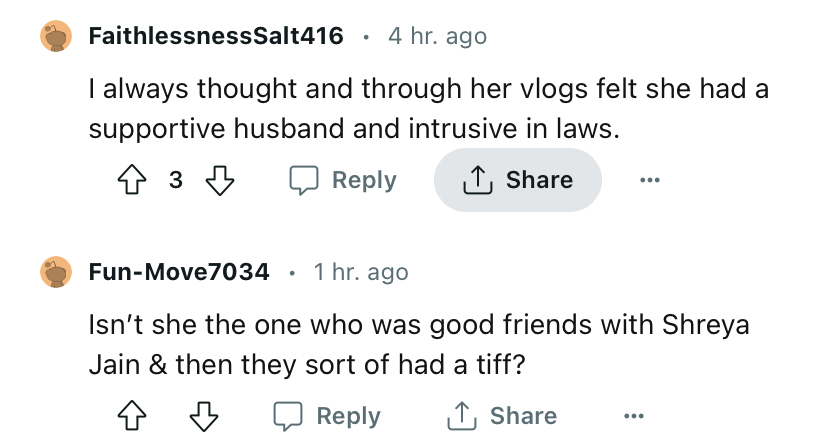Open Fun-Move7034's user profile
This screenshot has width=828, height=443.
tap(179, 272)
